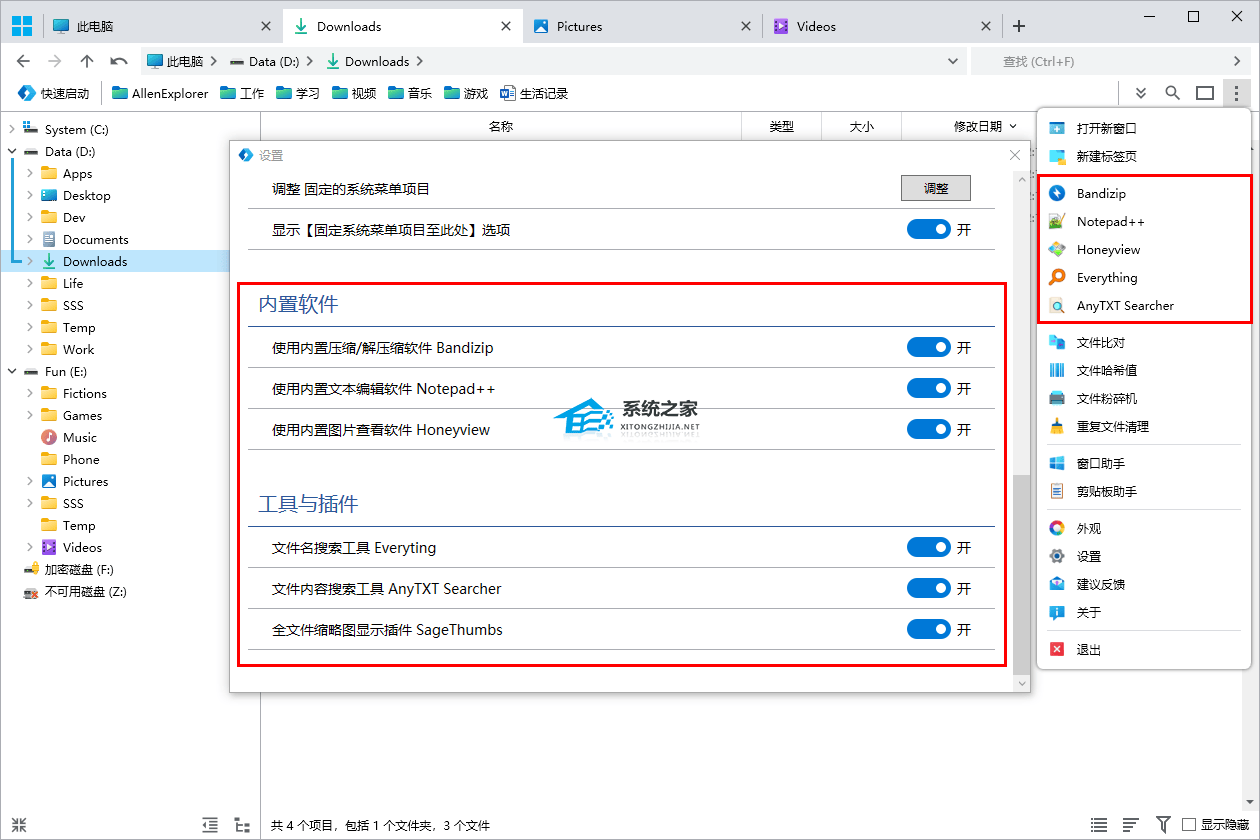Launch AnyTXT Searcher from the menu
1260x840 pixels.
click(x=1124, y=306)
